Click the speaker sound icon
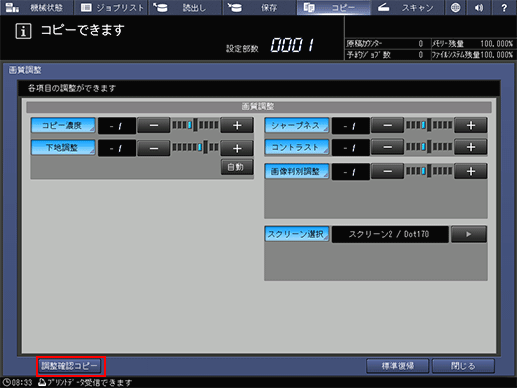 coord(479,7)
